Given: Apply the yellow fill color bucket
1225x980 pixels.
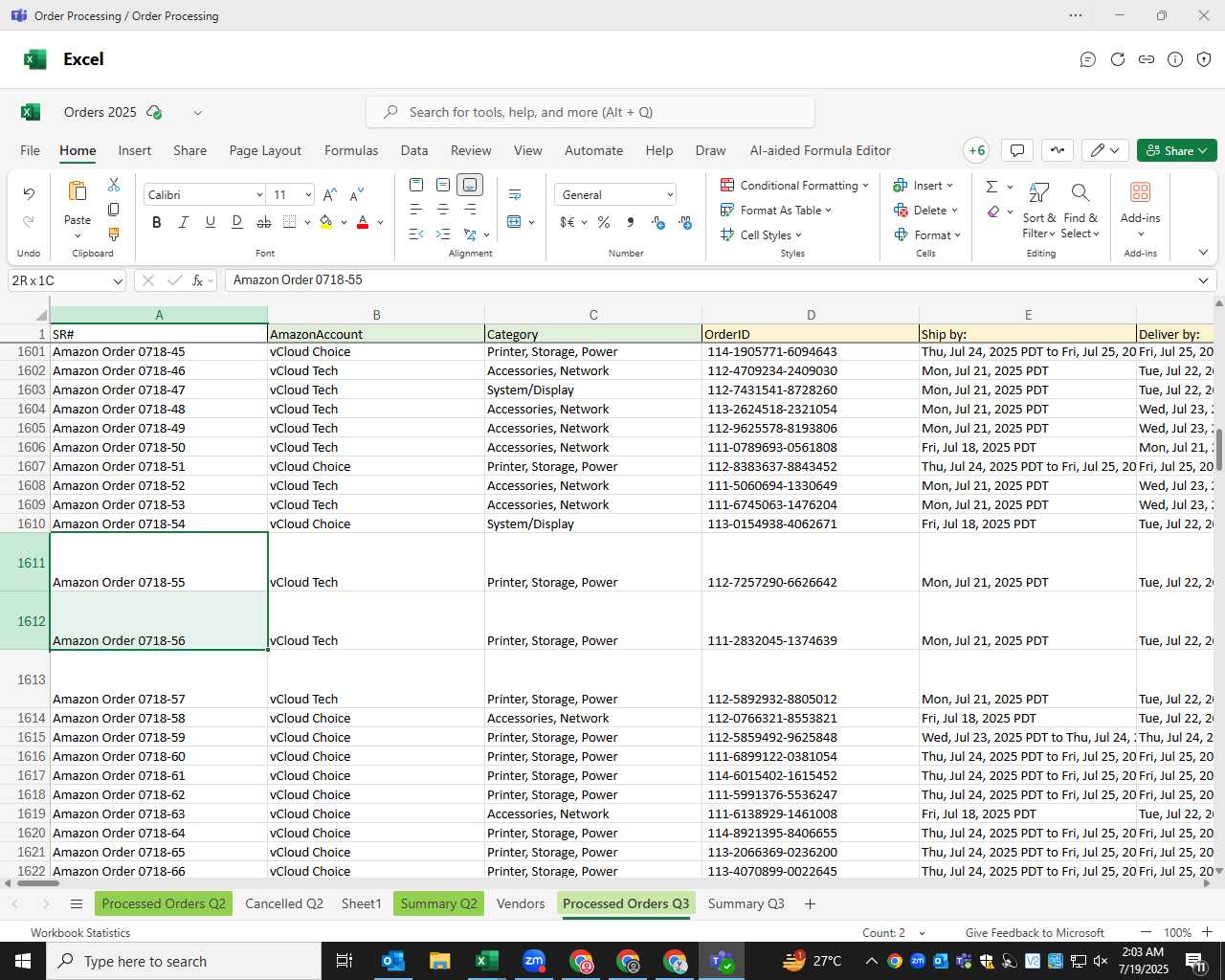Looking at the screenshot, I should point(326,222).
